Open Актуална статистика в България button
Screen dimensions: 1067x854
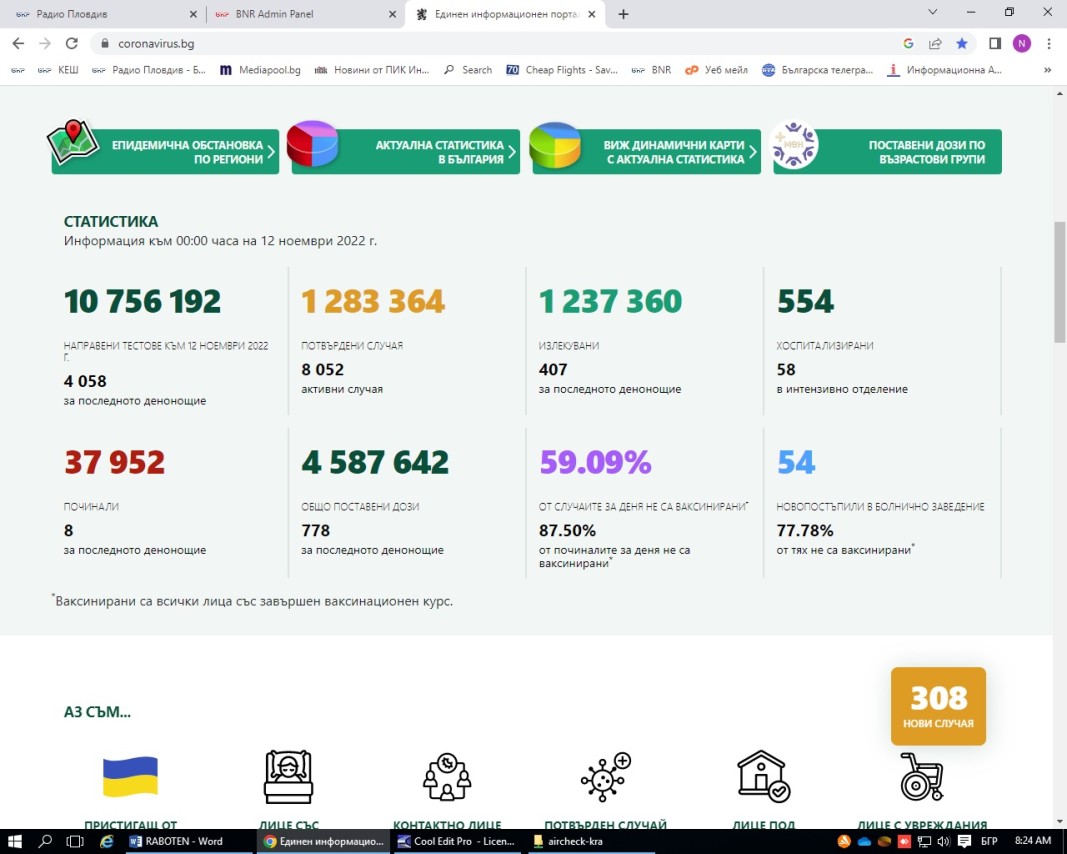click(x=406, y=152)
